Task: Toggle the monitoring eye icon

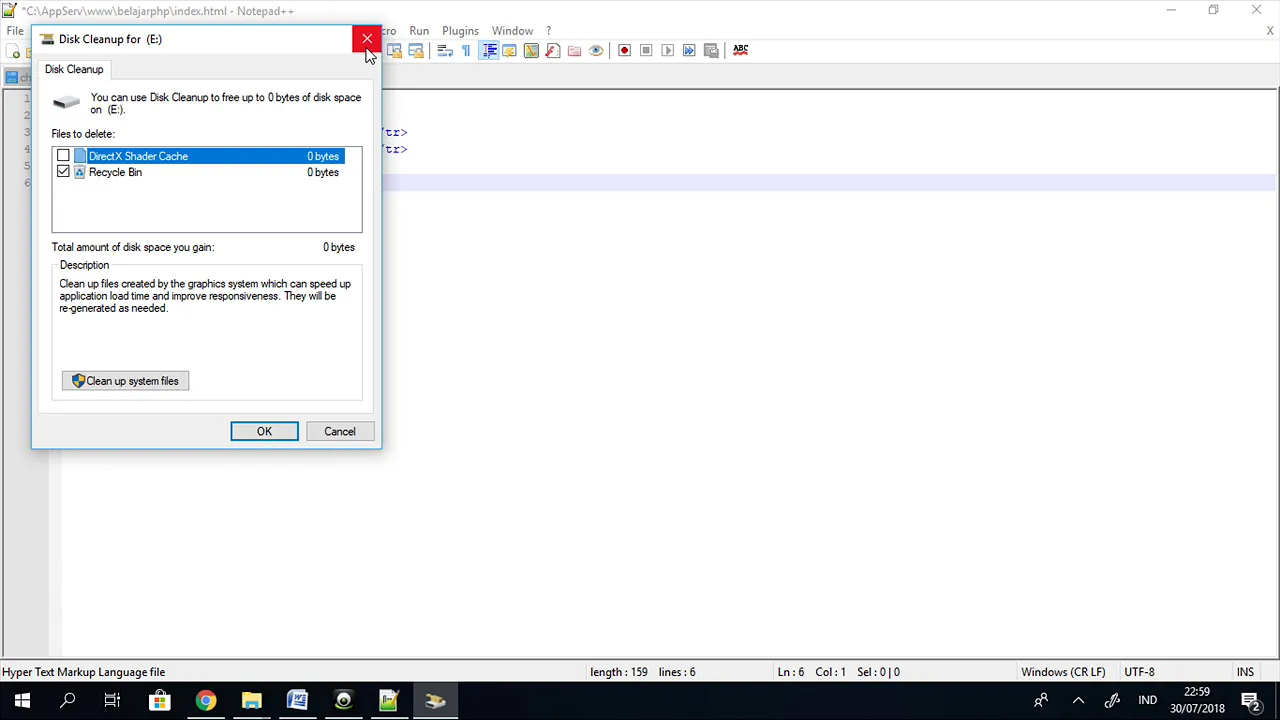Action: (596, 50)
